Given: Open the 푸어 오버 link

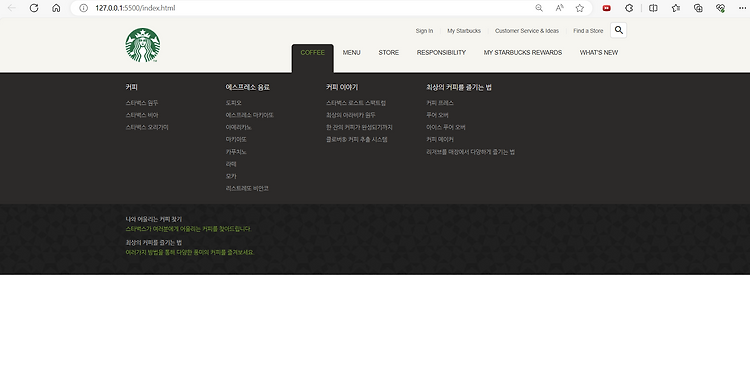Looking at the screenshot, I should click(437, 115).
